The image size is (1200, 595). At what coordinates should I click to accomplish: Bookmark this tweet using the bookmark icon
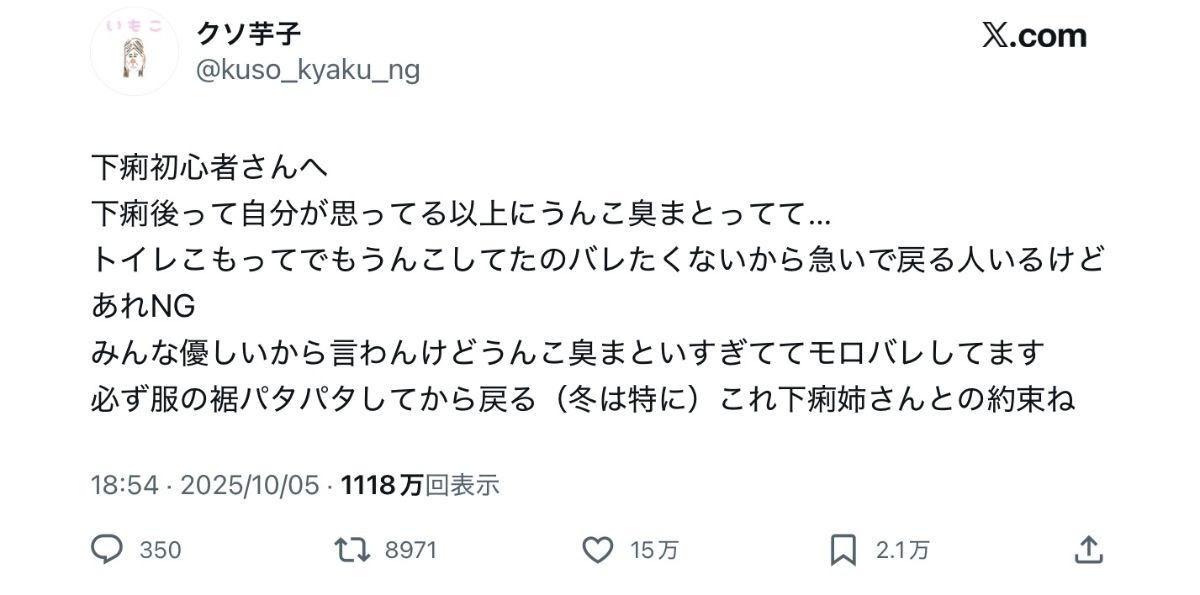(x=842, y=549)
